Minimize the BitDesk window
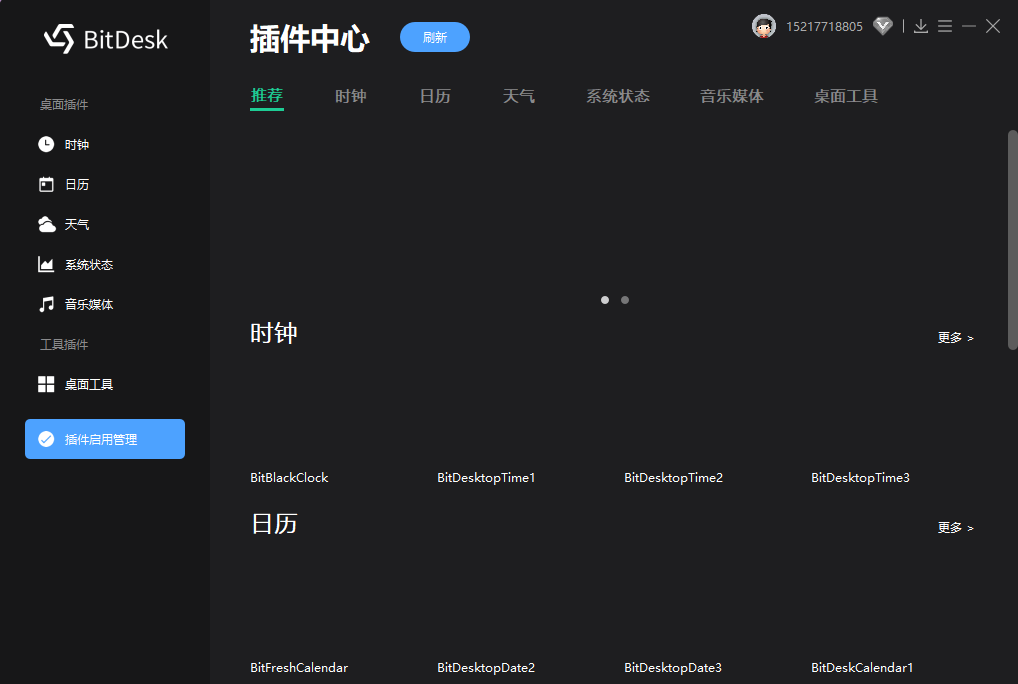The width and height of the screenshot is (1018, 684). click(969, 27)
